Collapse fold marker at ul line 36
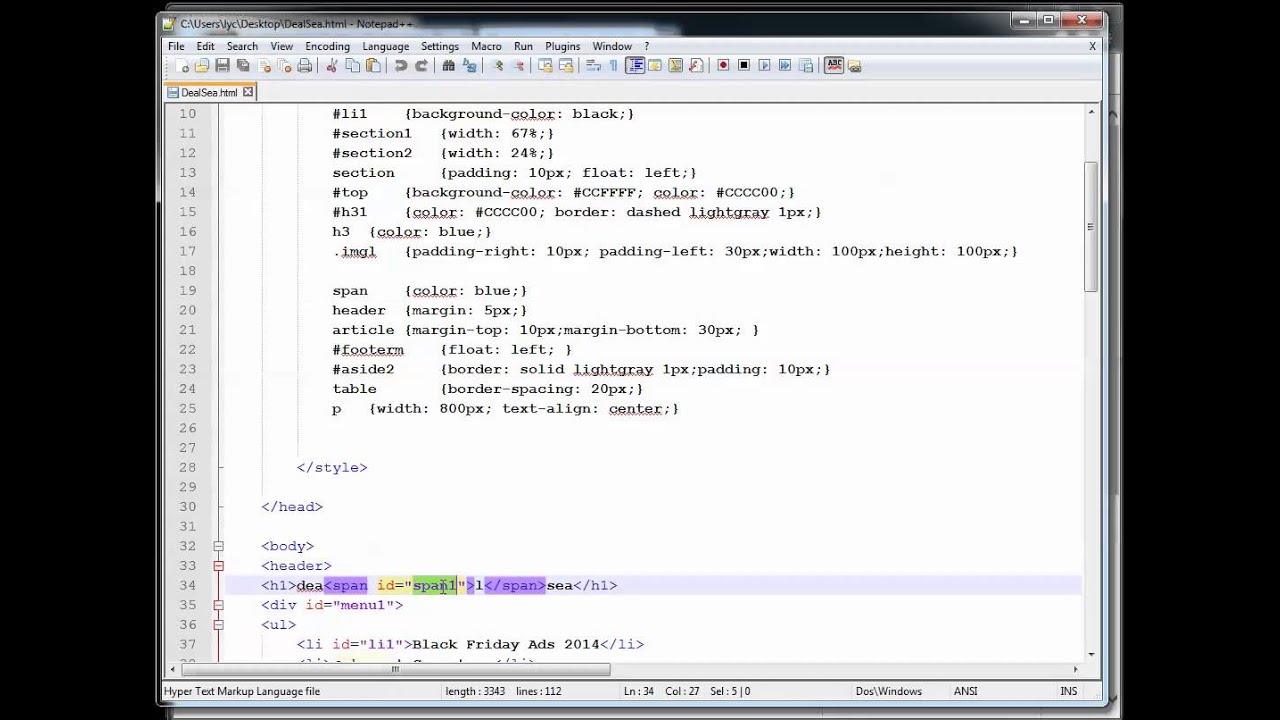1280x720 pixels. coord(218,625)
